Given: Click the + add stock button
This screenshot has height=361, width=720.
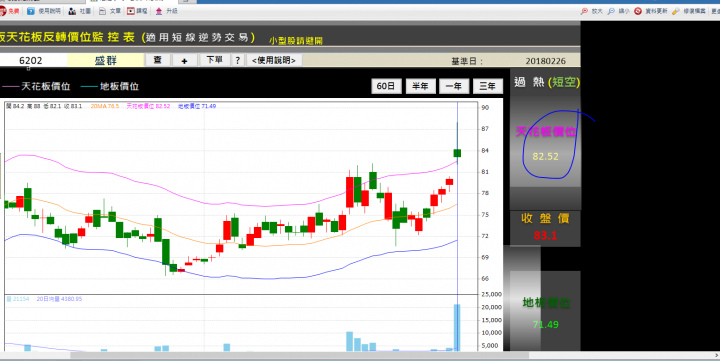Looking at the screenshot, I should pyautogui.click(x=185, y=60).
